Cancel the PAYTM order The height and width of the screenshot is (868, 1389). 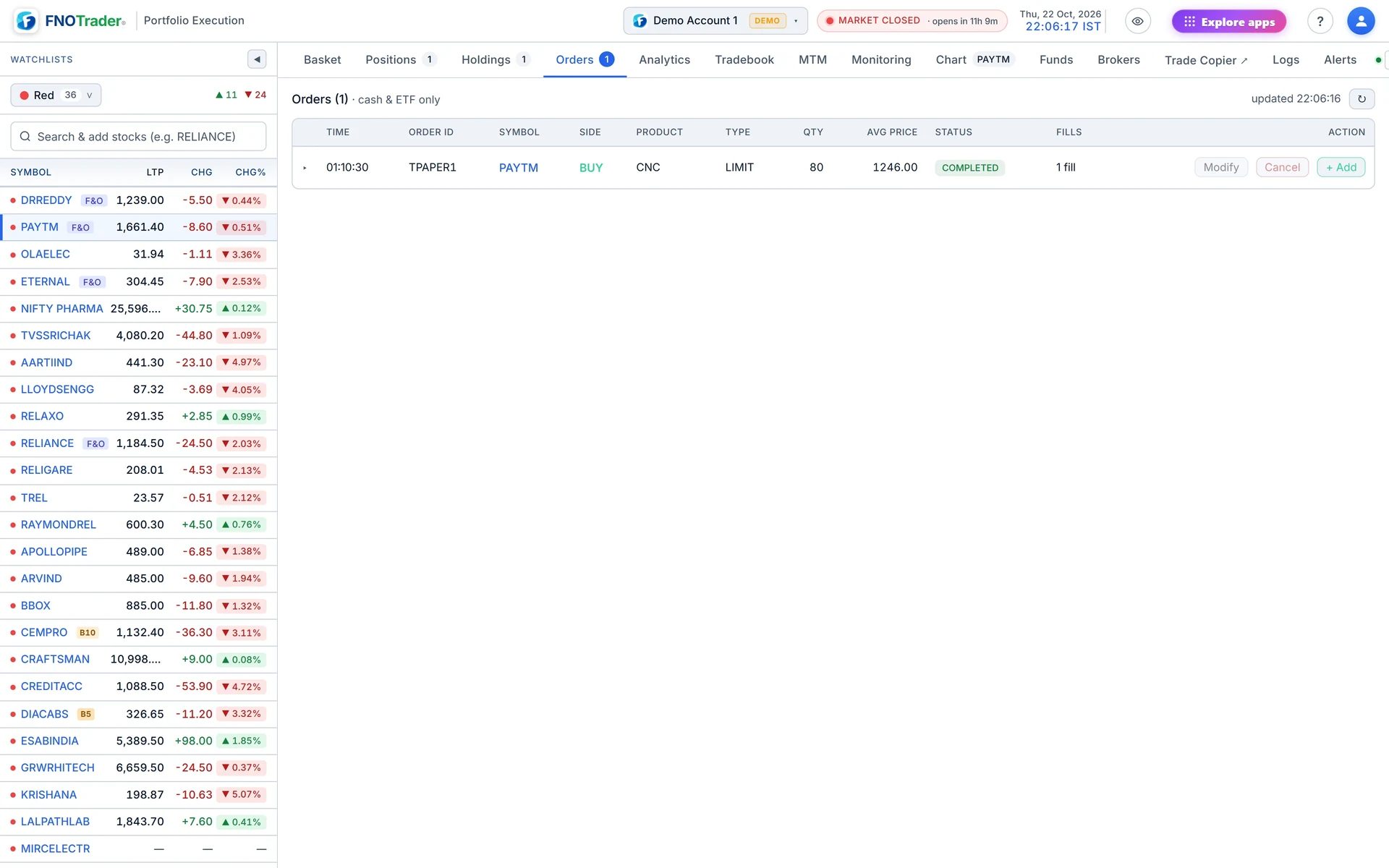pyautogui.click(x=1282, y=167)
